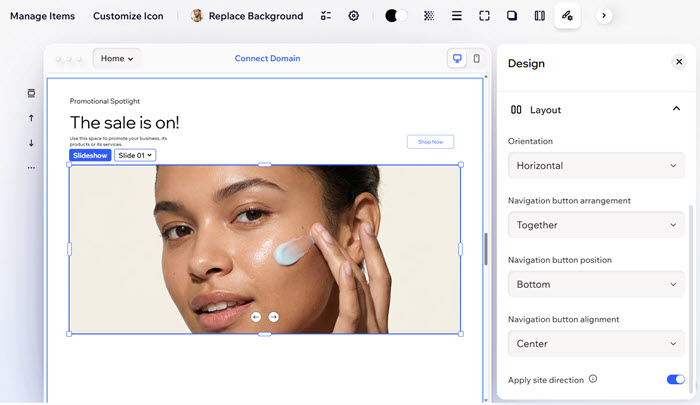Click Customize Icon in toolbar
Image resolution: width=700 pixels, height=405 pixels.
point(128,16)
